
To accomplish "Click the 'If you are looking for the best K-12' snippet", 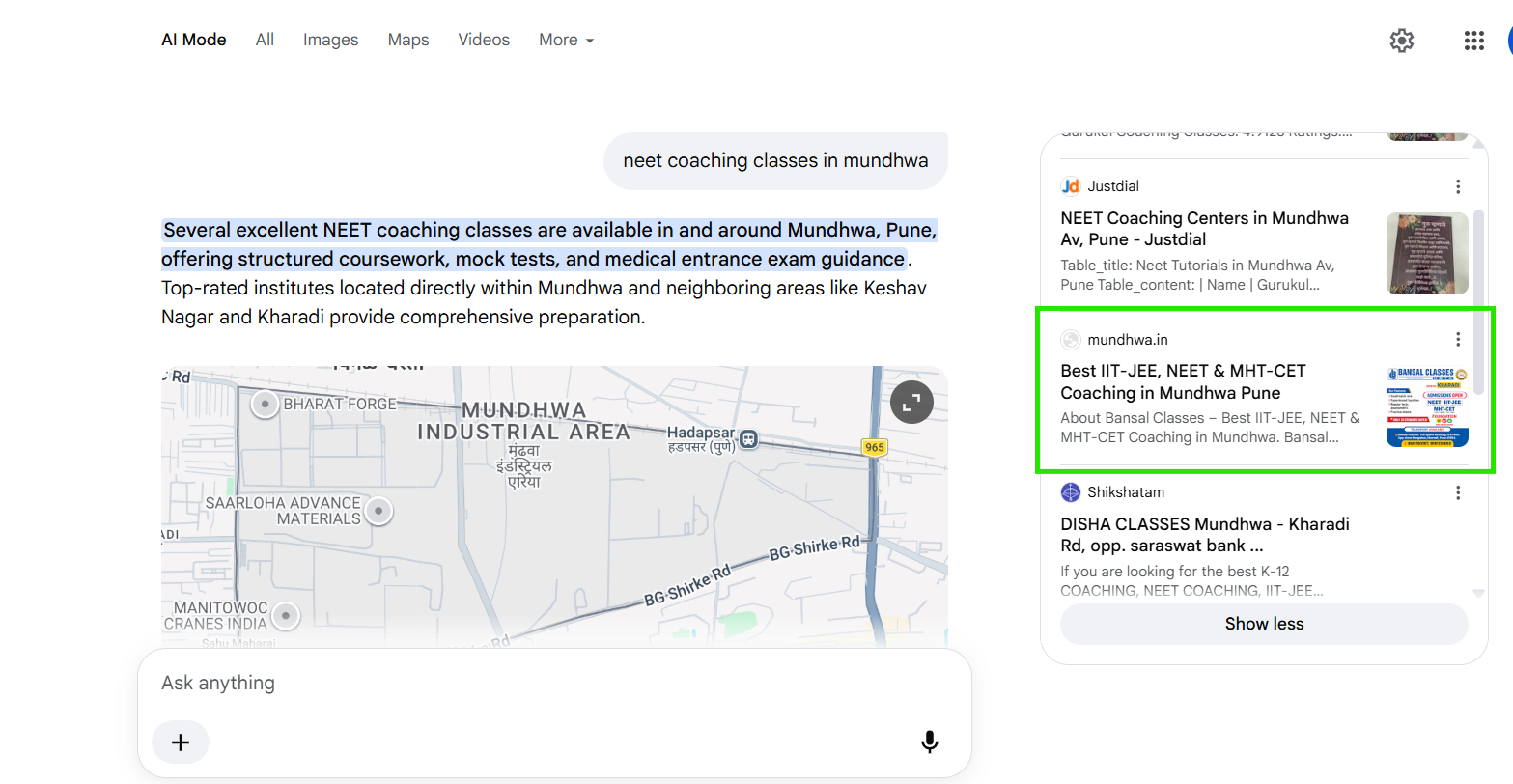I will click(1191, 581).
